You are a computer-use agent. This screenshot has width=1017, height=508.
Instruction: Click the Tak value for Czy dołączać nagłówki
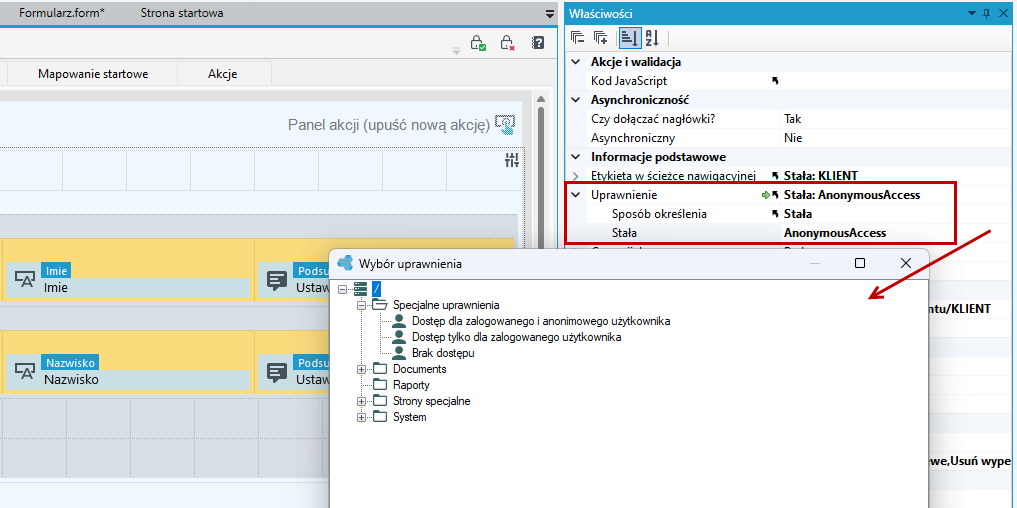[793, 119]
